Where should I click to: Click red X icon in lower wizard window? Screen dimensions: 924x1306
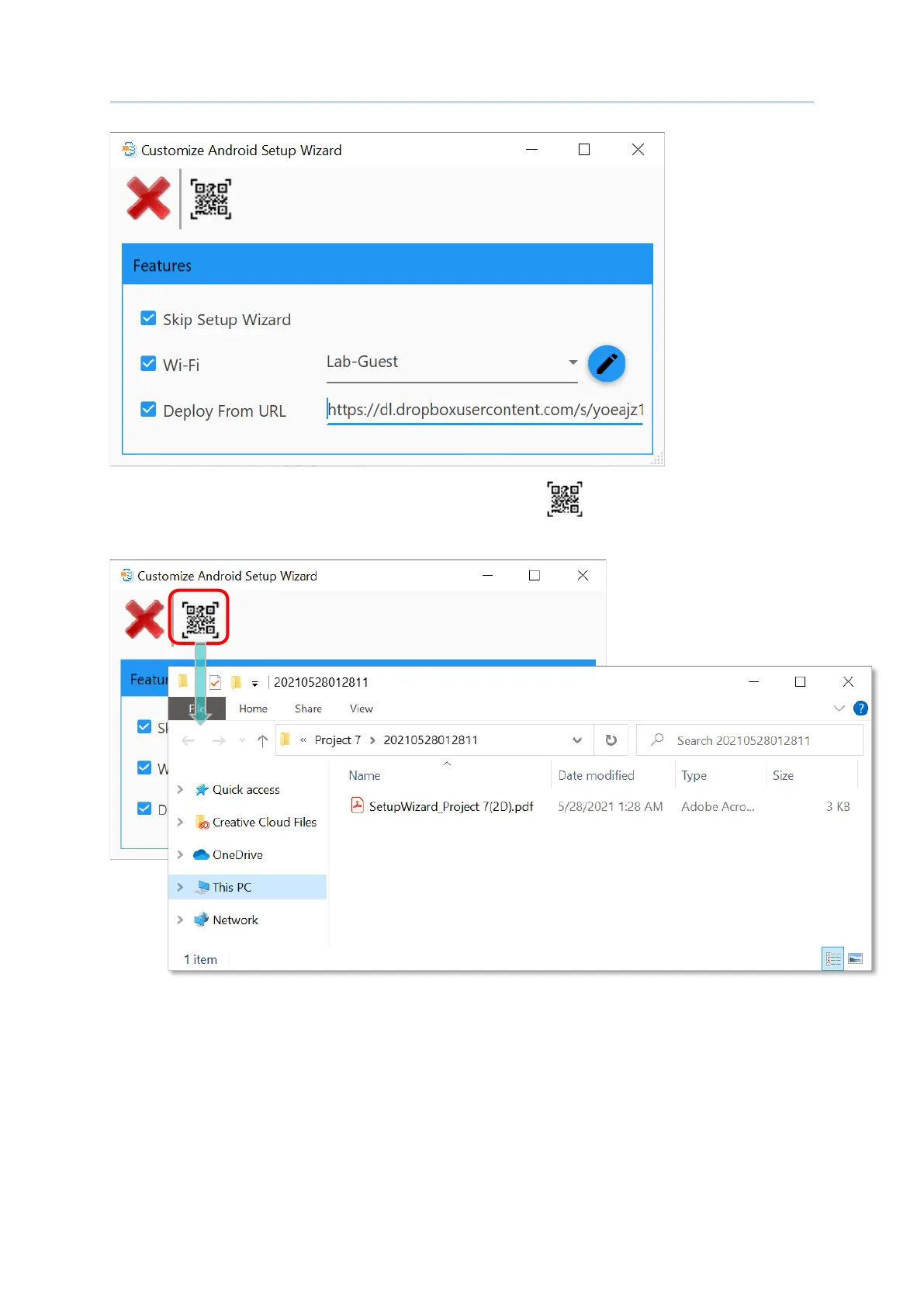(144, 619)
